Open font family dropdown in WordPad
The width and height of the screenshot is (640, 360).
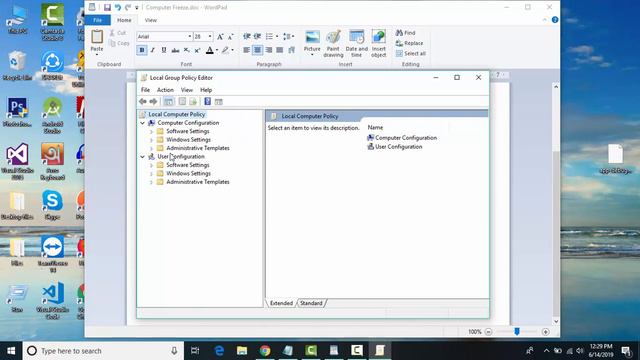189,37
